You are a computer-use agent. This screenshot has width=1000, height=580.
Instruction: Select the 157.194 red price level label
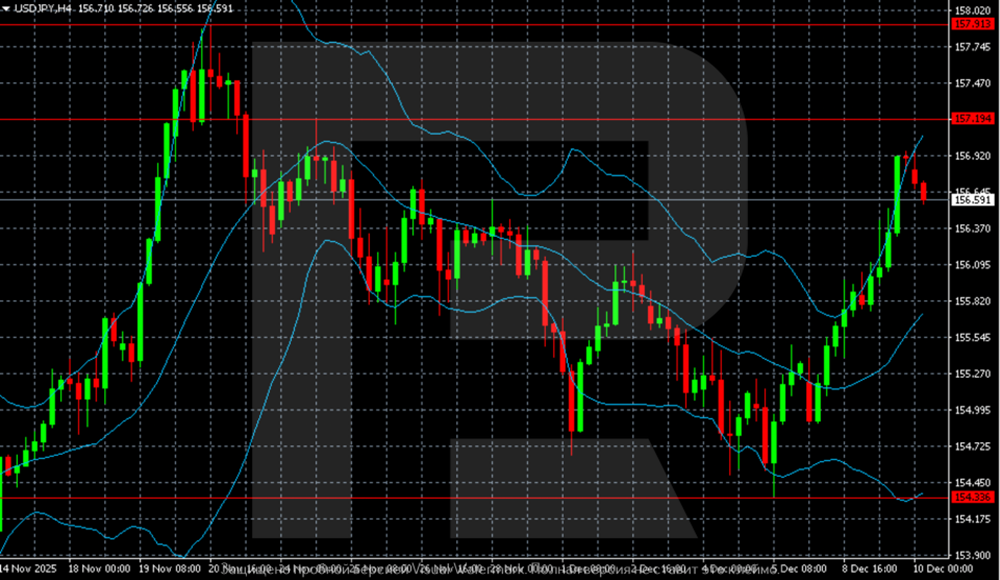click(973, 119)
